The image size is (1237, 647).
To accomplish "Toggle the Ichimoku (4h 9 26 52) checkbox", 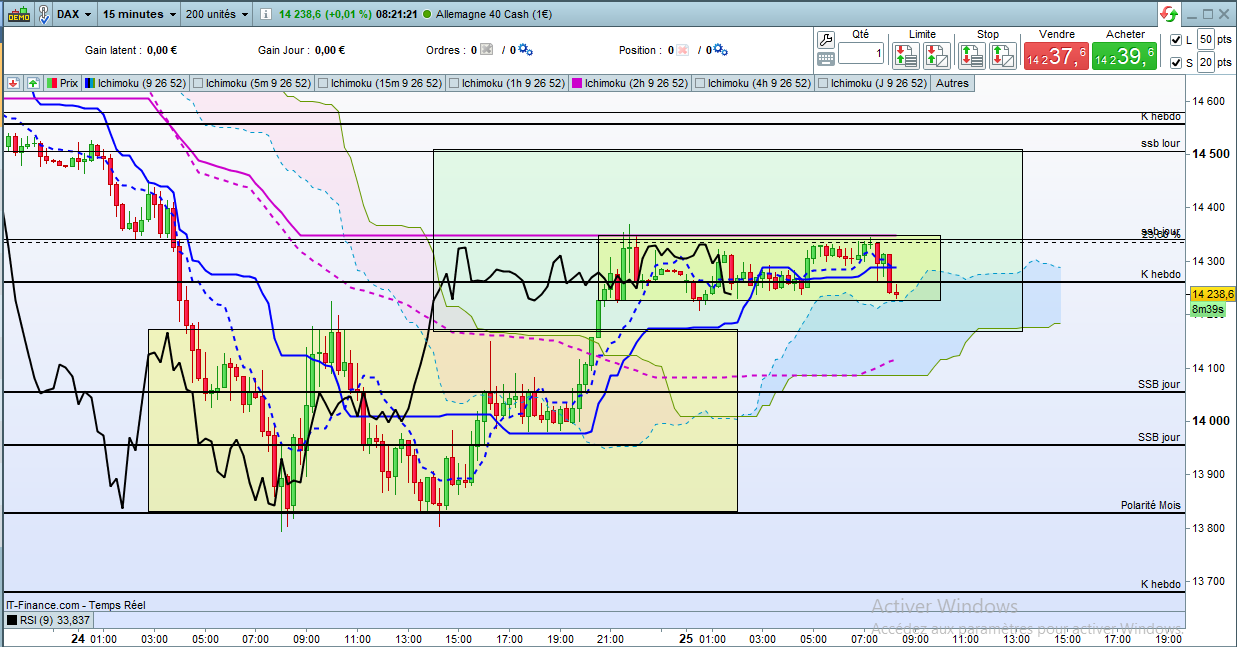I will [699, 83].
